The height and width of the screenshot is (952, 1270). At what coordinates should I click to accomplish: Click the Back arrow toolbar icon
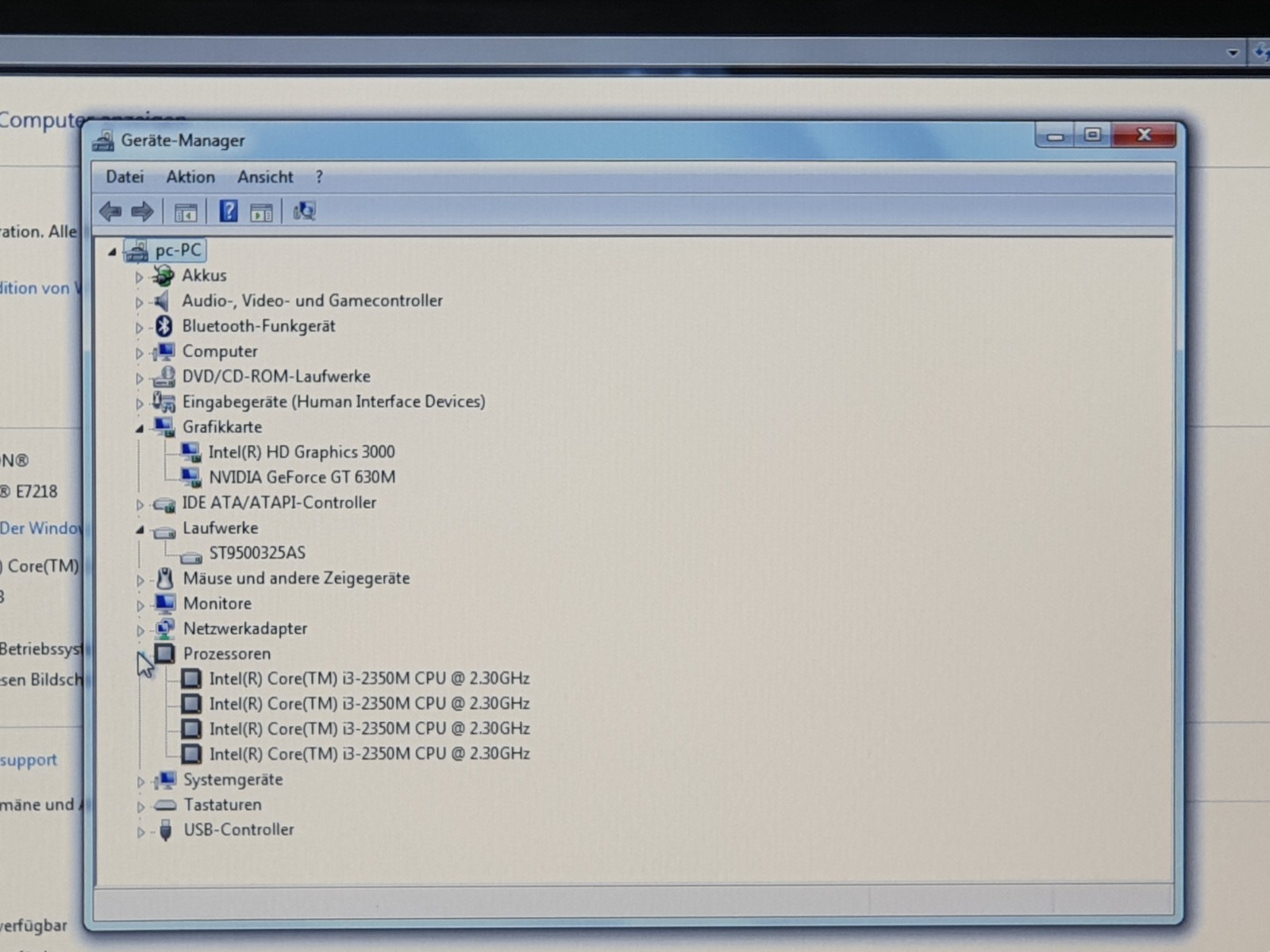(110, 211)
